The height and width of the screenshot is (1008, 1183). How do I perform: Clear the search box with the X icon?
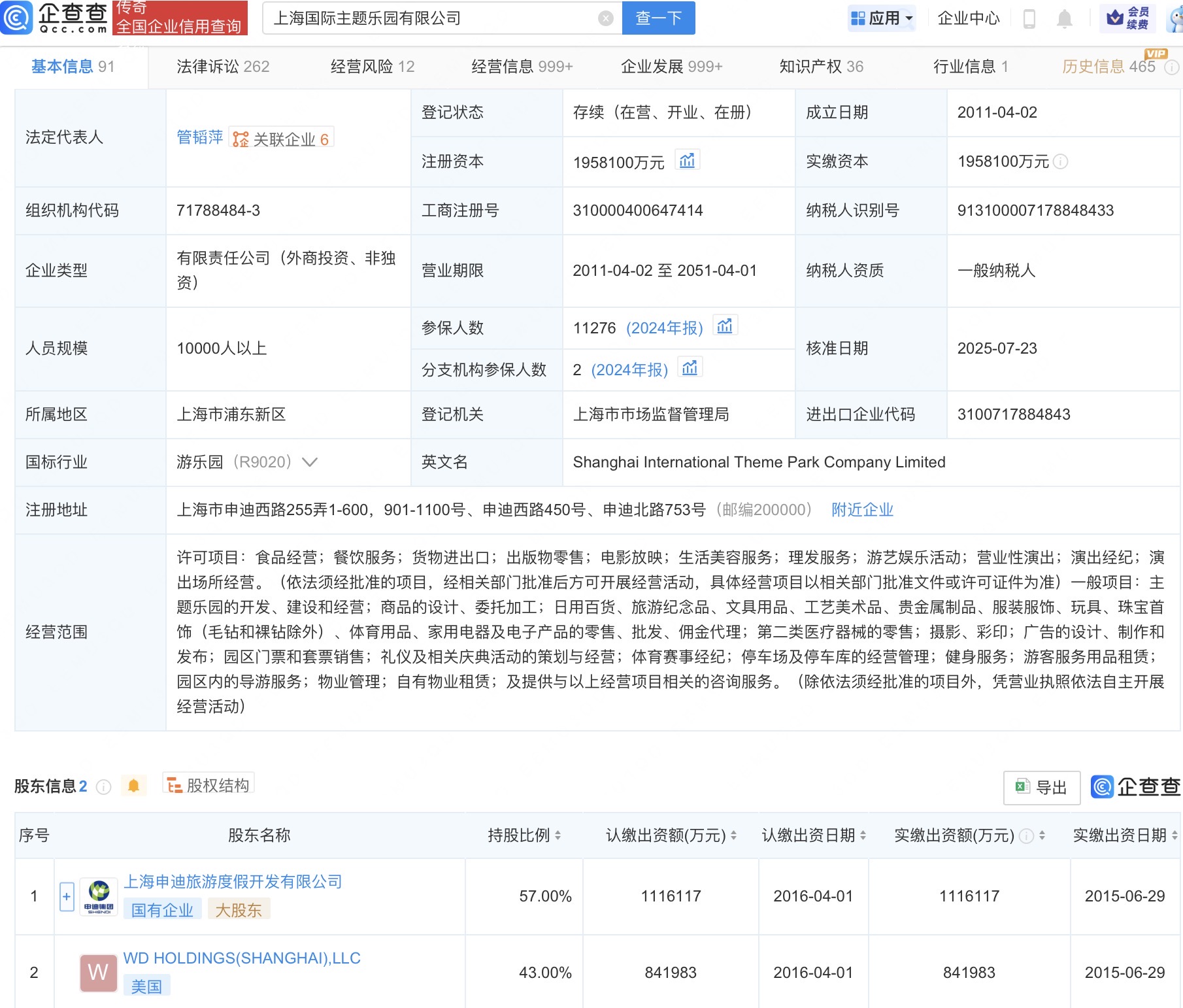(x=606, y=18)
